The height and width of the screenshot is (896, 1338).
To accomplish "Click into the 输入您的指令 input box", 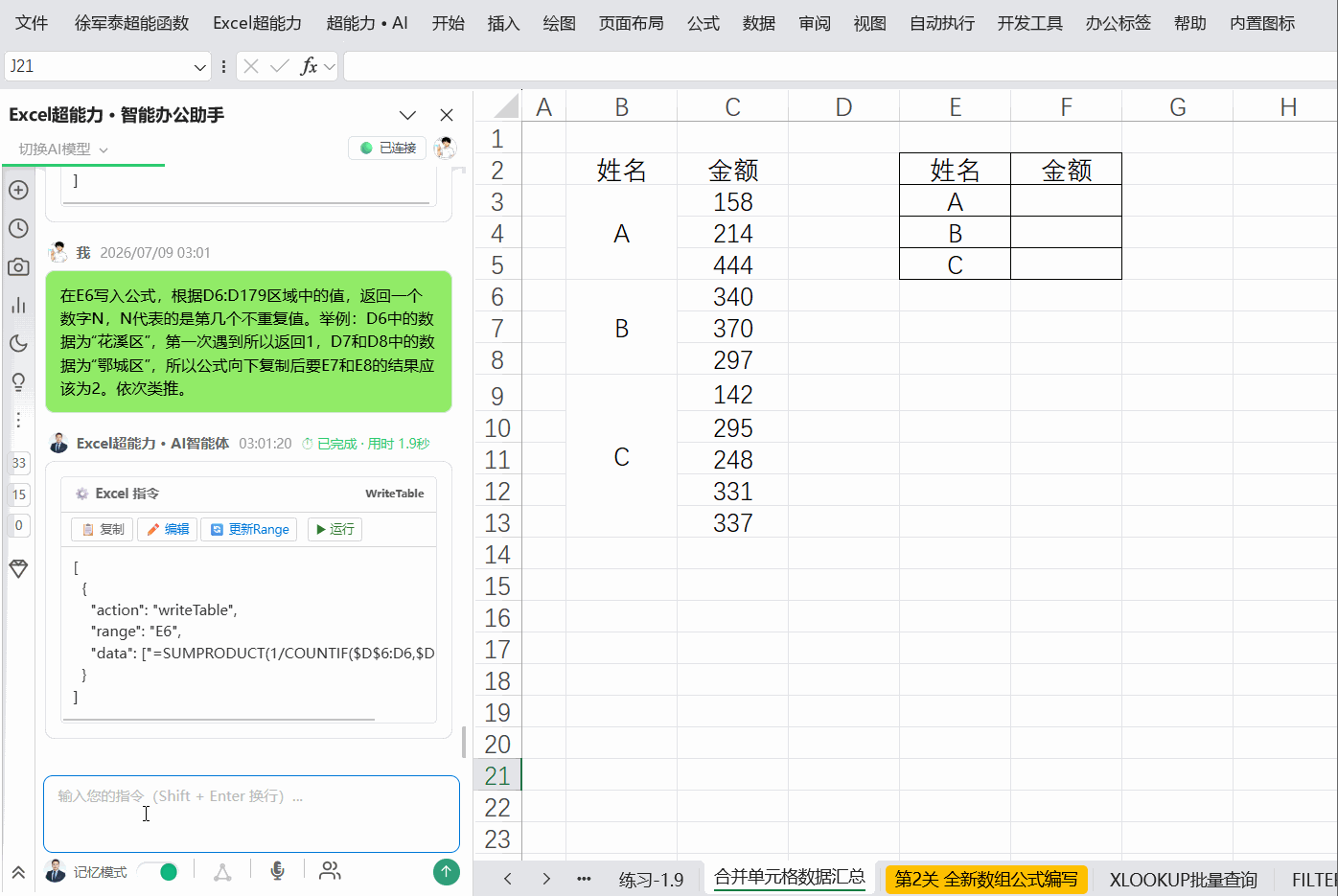I will click(x=251, y=814).
